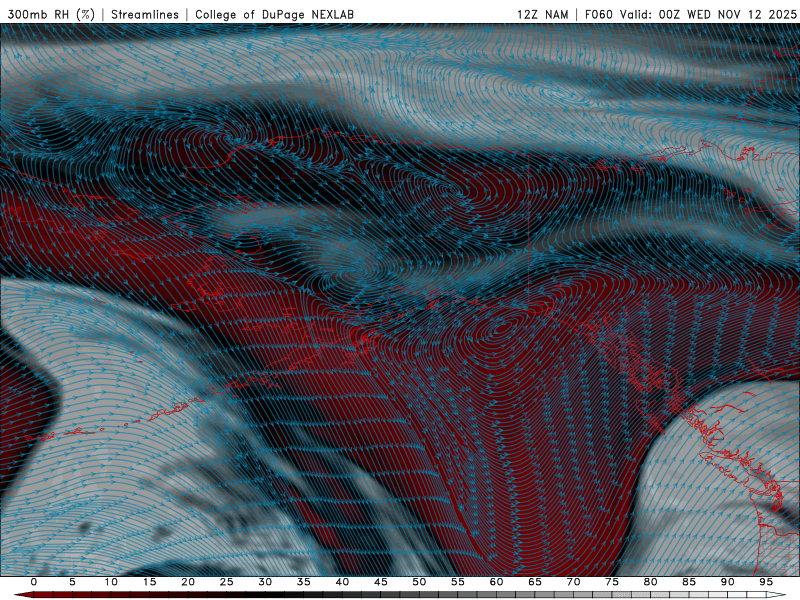Click the colorbar label "75"

coord(612,582)
